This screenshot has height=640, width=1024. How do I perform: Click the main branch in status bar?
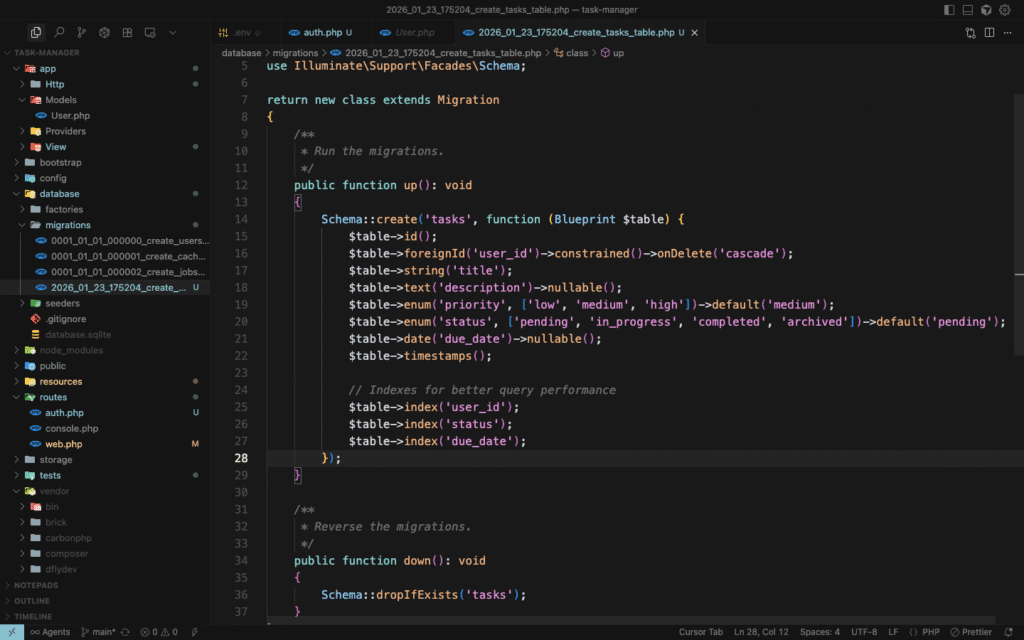98,632
